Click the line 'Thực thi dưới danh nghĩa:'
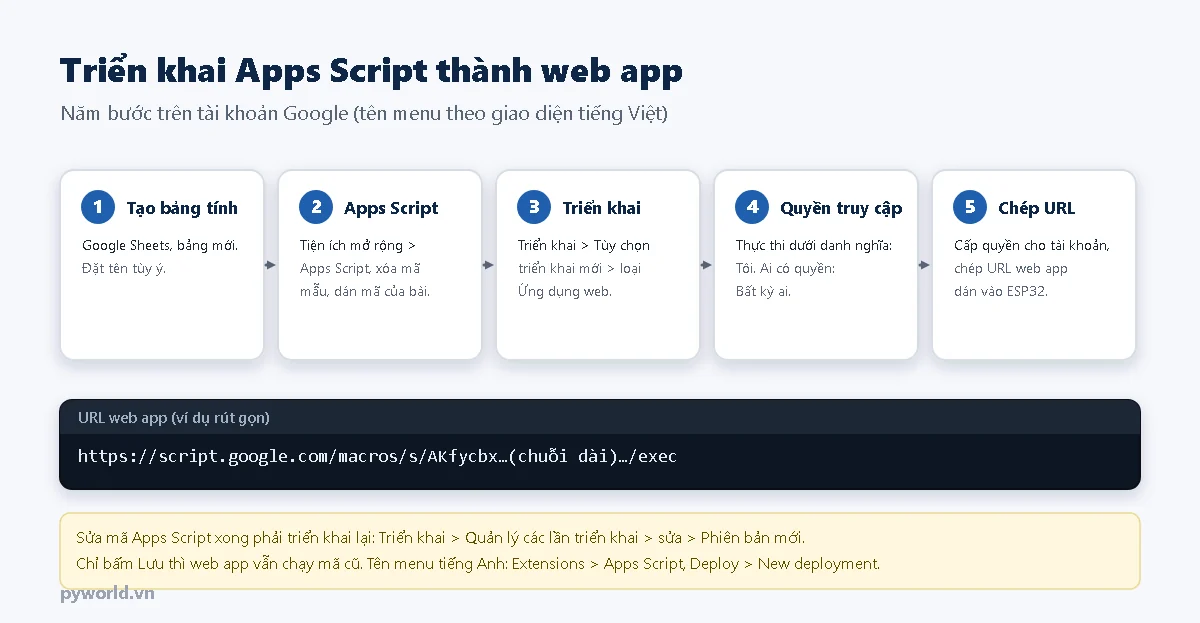1200x623 pixels. [x=814, y=245]
